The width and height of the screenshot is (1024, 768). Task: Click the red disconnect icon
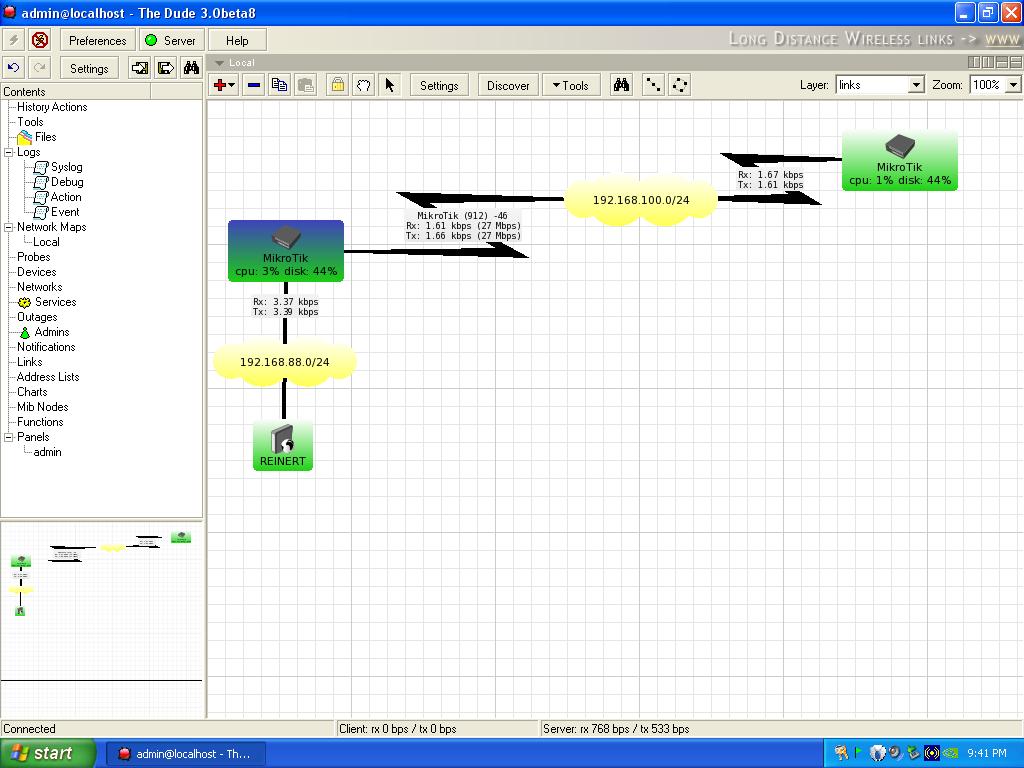point(40,40)
